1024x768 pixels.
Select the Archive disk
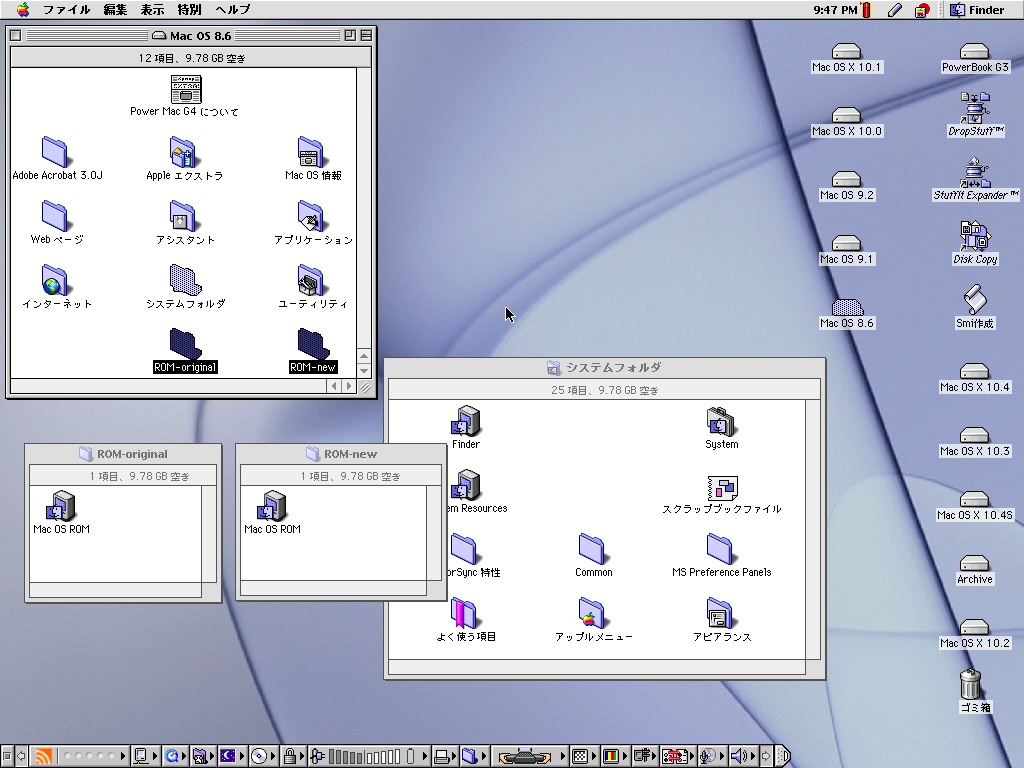click(x=974, y=563)
